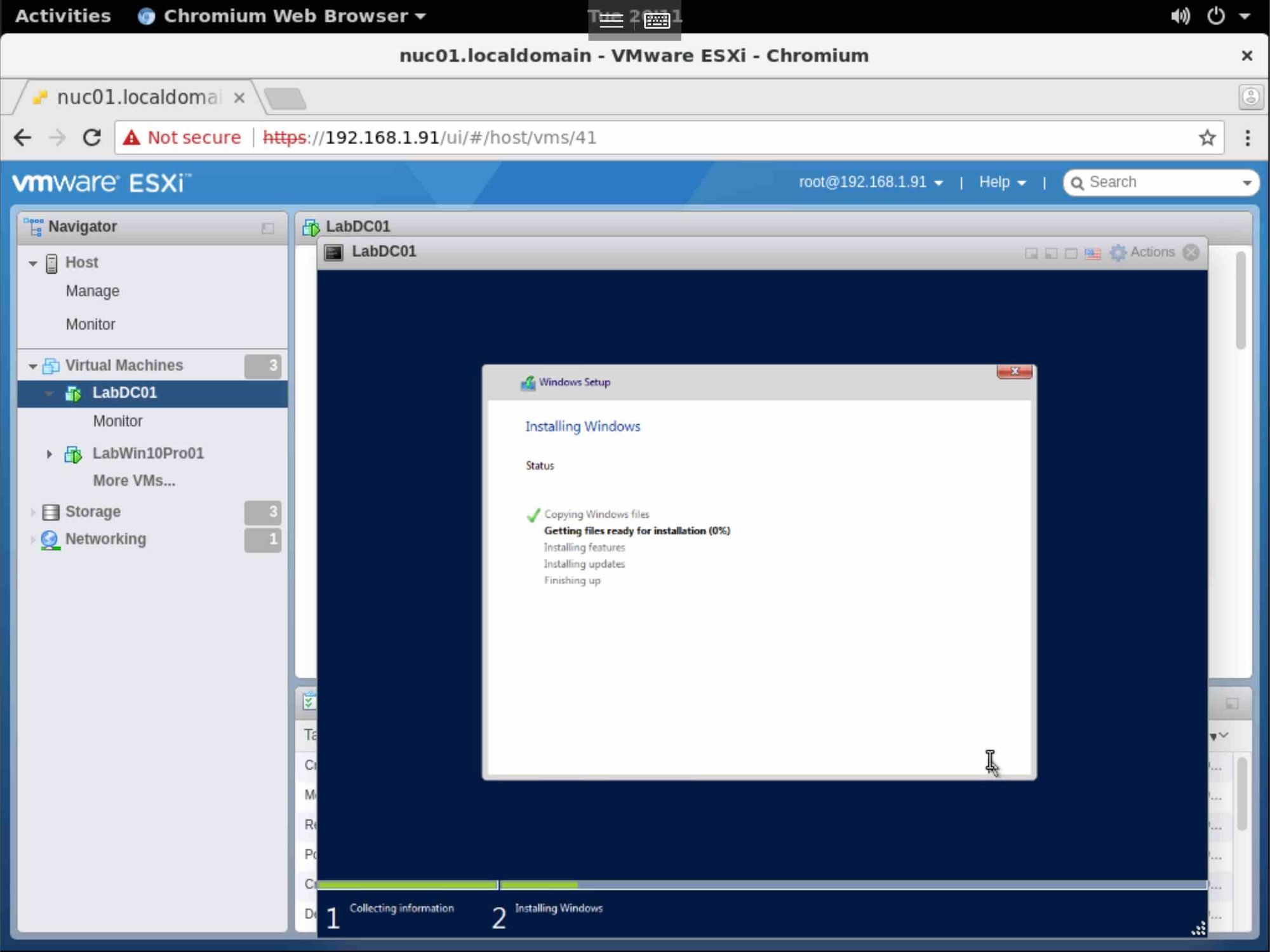Click the Recent tasks panel icon
The image size is (1270, 952).
309,701
